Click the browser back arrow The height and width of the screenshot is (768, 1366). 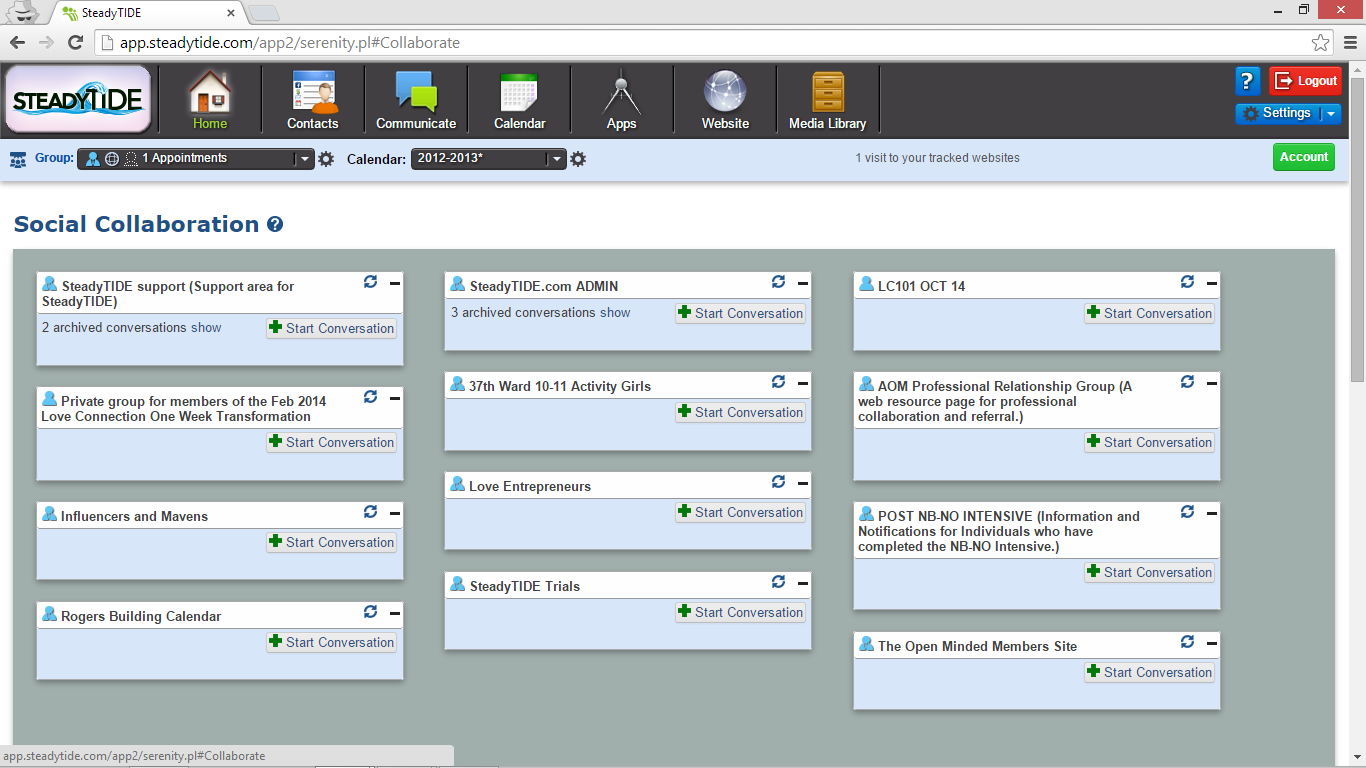(x=17, y=42)
